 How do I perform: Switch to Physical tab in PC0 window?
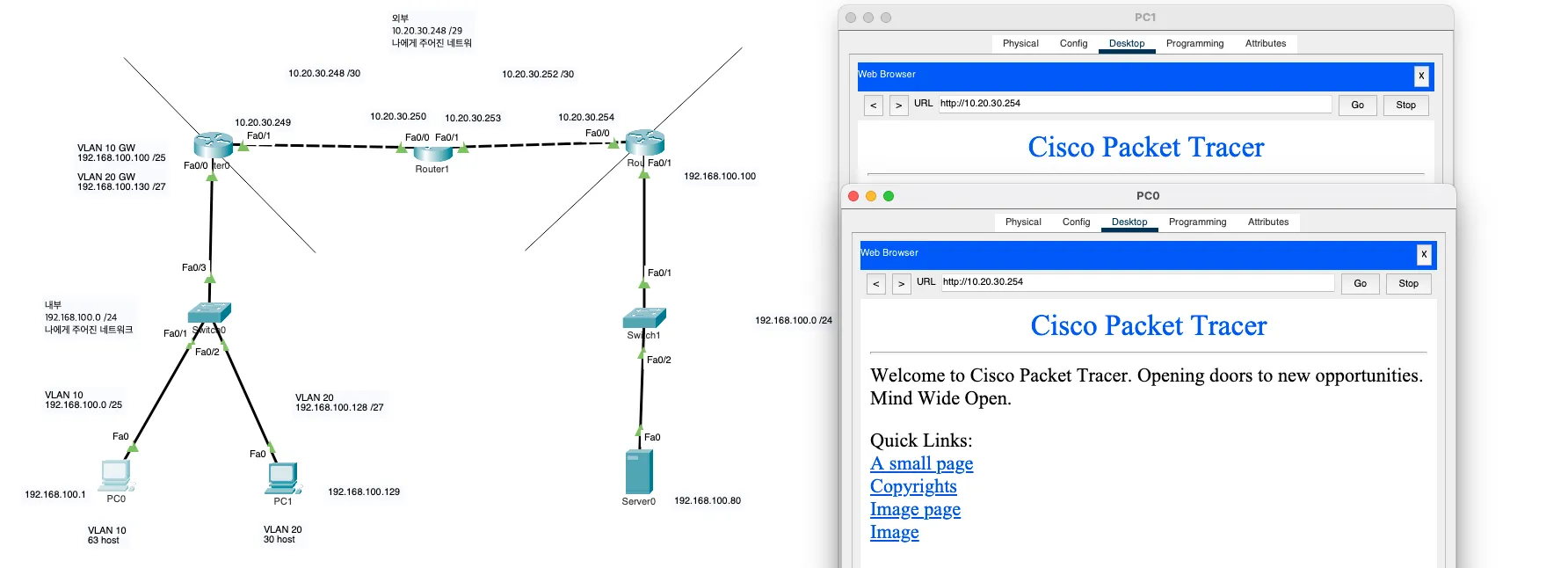click(x=1023, y=222)
